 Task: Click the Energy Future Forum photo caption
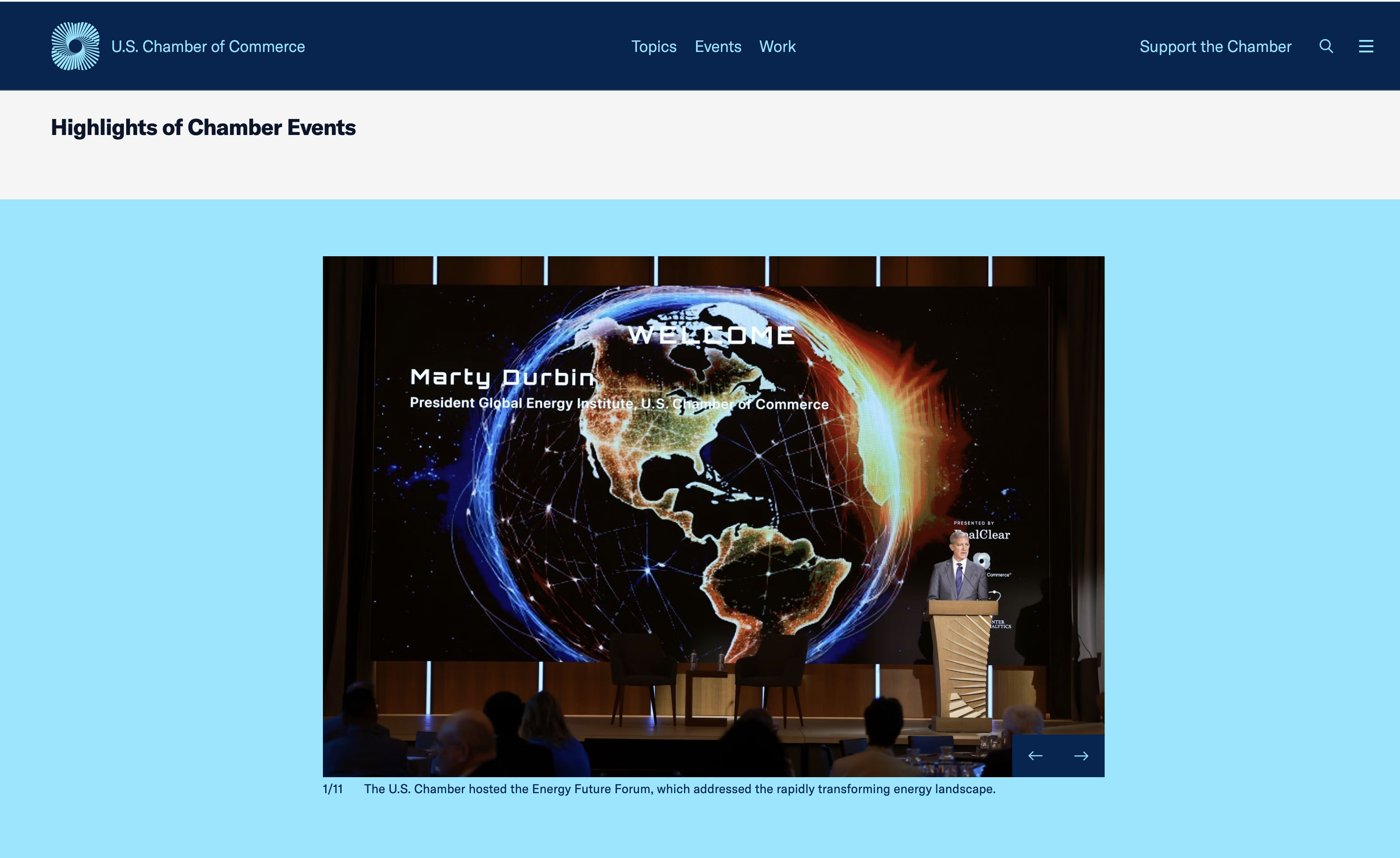coord(680,789)
